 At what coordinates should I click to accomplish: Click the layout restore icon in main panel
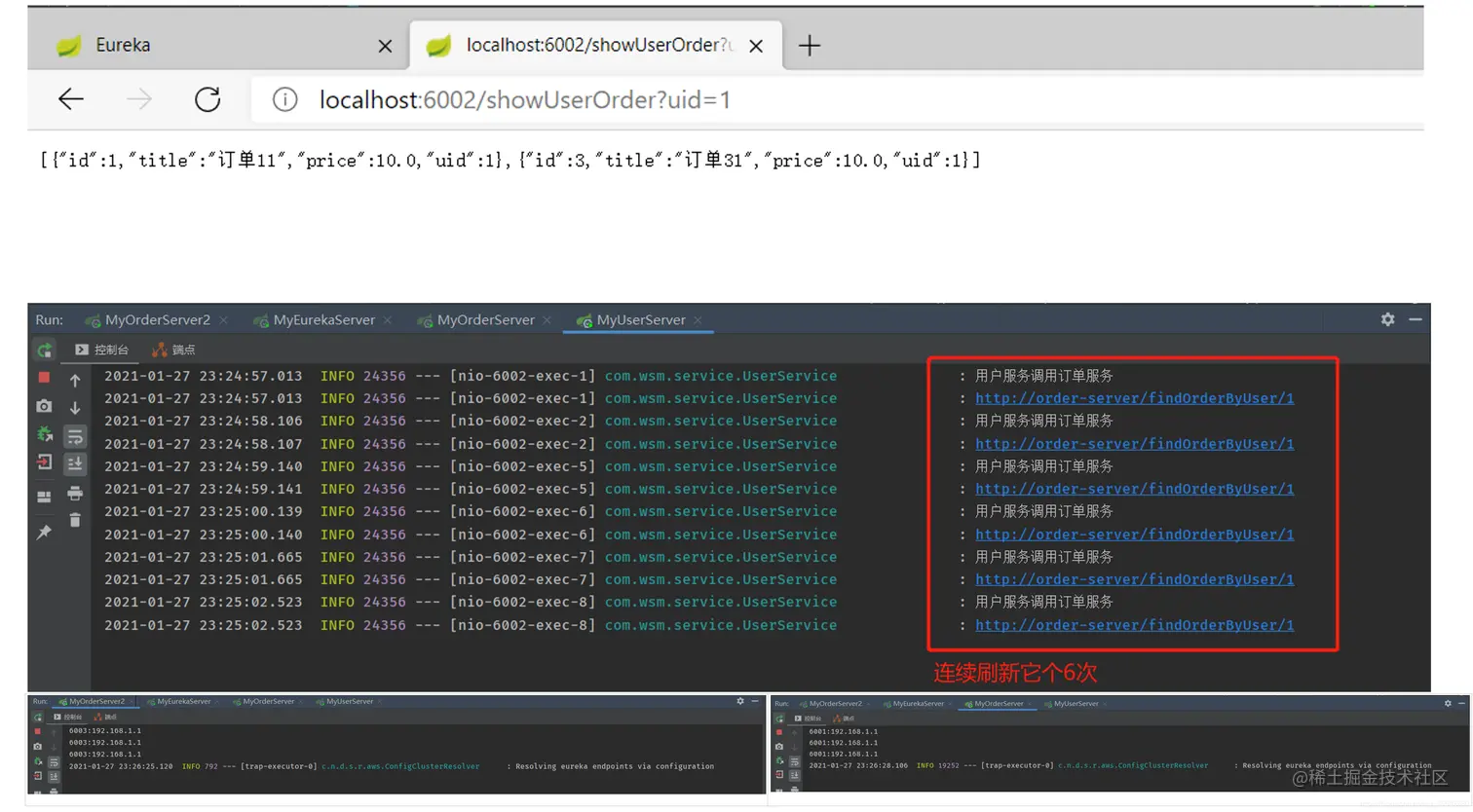pos(44,496)
